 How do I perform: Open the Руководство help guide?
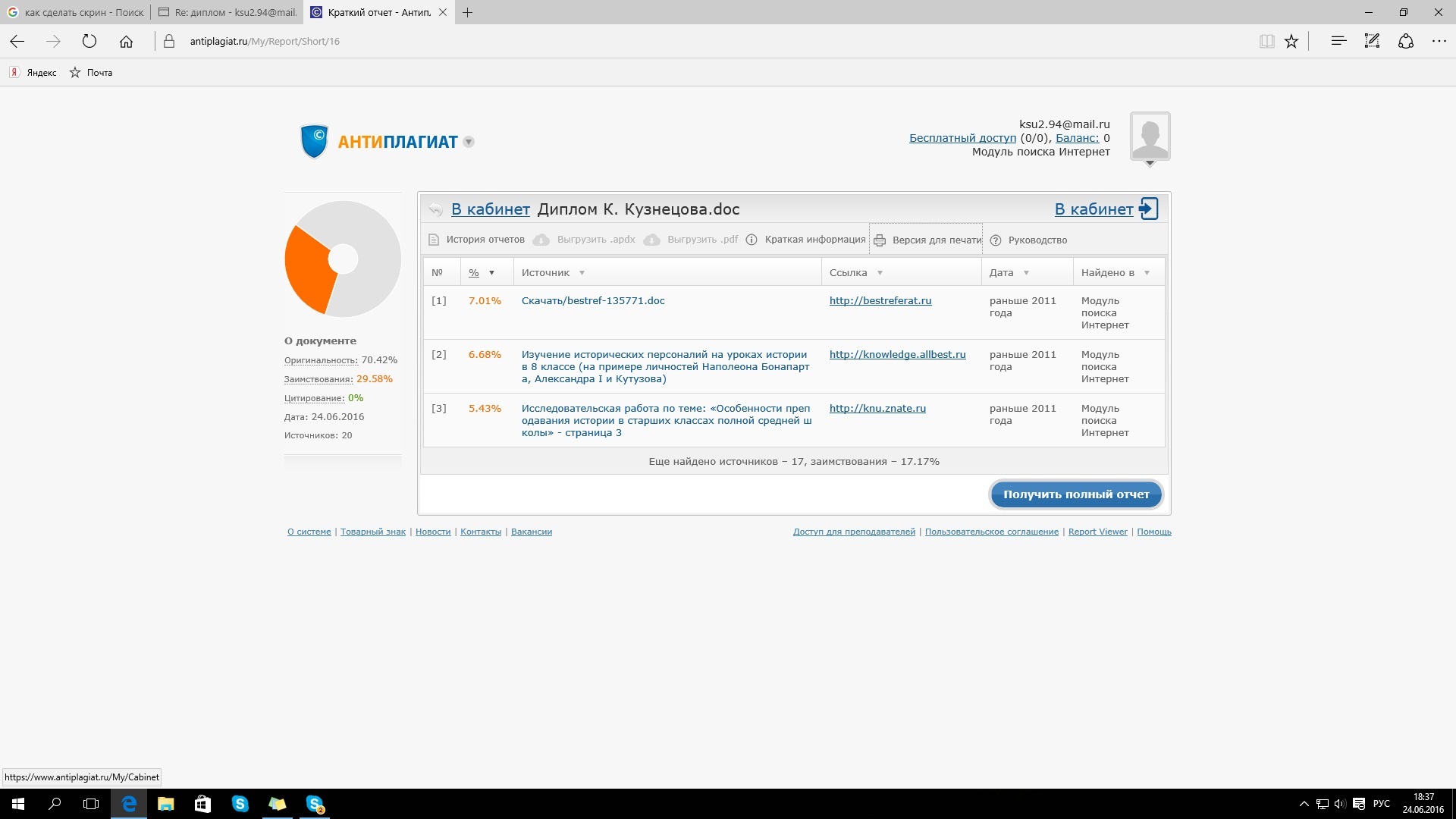[x=1037, y=240]
